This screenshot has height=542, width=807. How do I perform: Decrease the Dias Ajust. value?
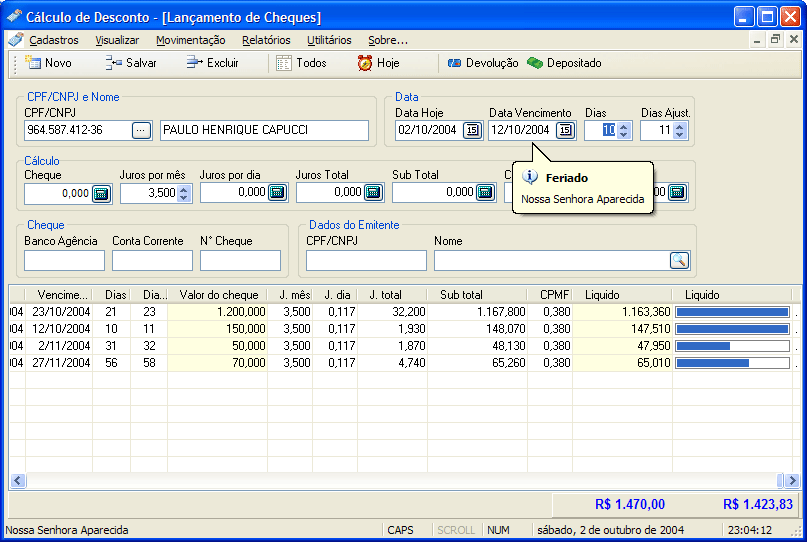680,135
